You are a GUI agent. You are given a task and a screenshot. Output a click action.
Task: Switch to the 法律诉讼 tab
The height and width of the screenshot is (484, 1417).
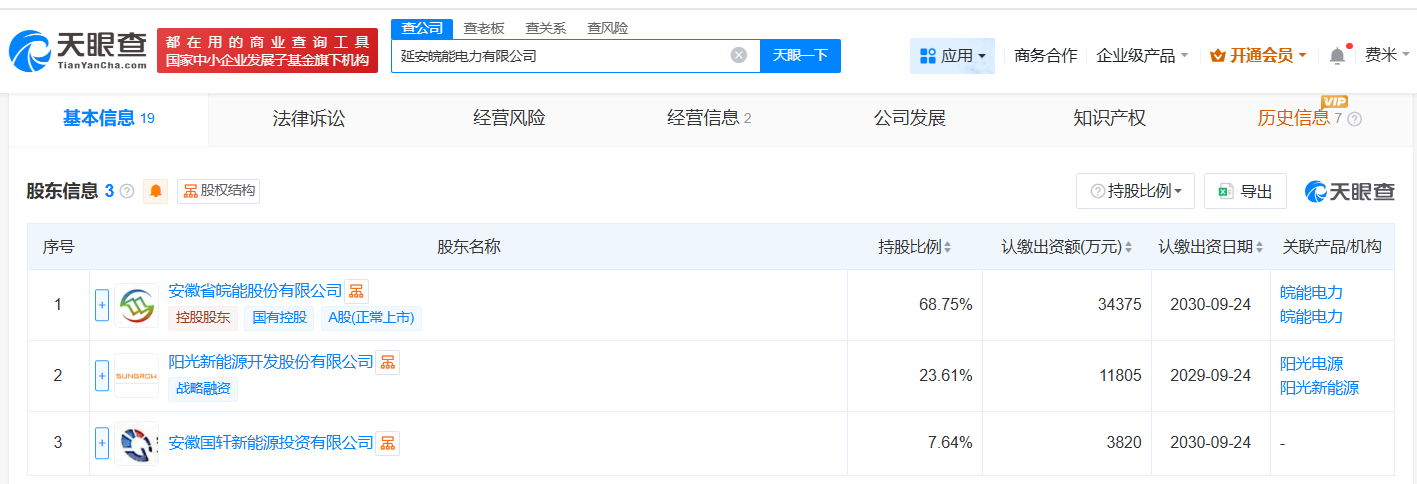tap(309, 119)
